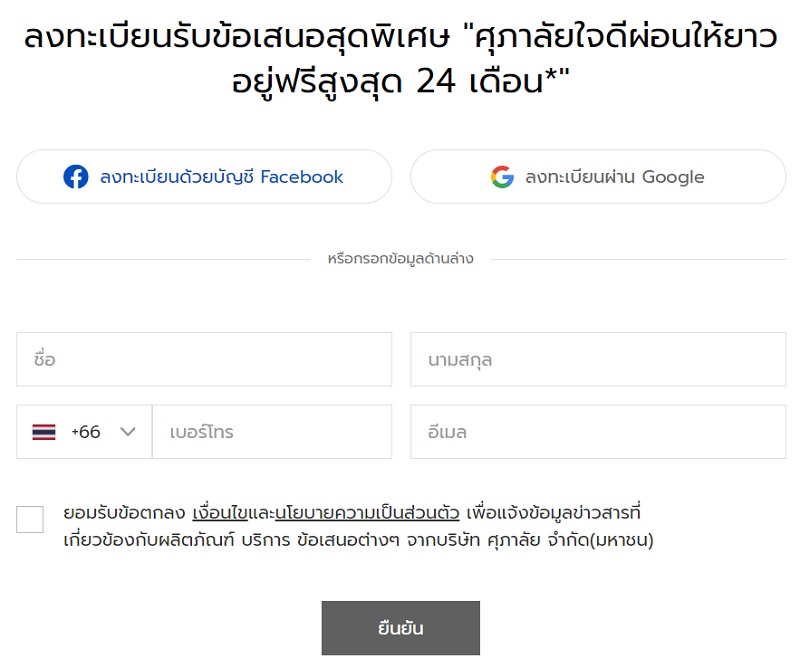Click the ลงทะเบียนรับข้อเสนอสุดพิเศษ heading text
This screenshot has height=668, width=800.
tap(237, 37)
